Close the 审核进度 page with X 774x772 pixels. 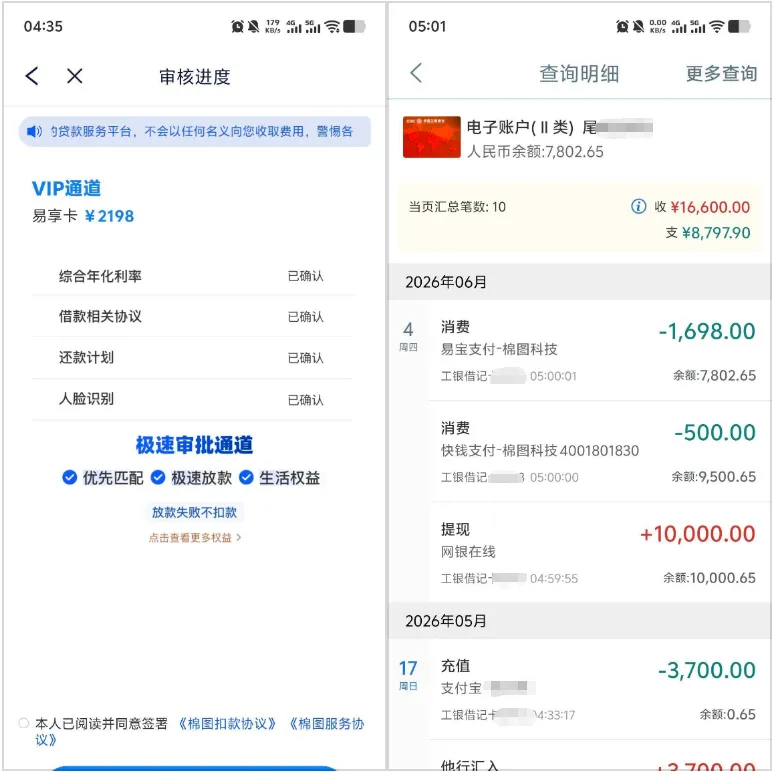(x=75, y=76)
